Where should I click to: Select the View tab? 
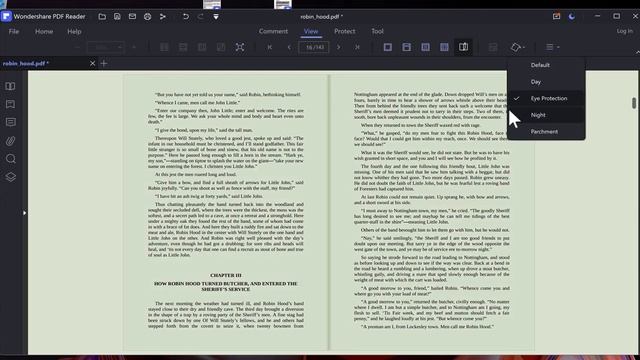311,31
